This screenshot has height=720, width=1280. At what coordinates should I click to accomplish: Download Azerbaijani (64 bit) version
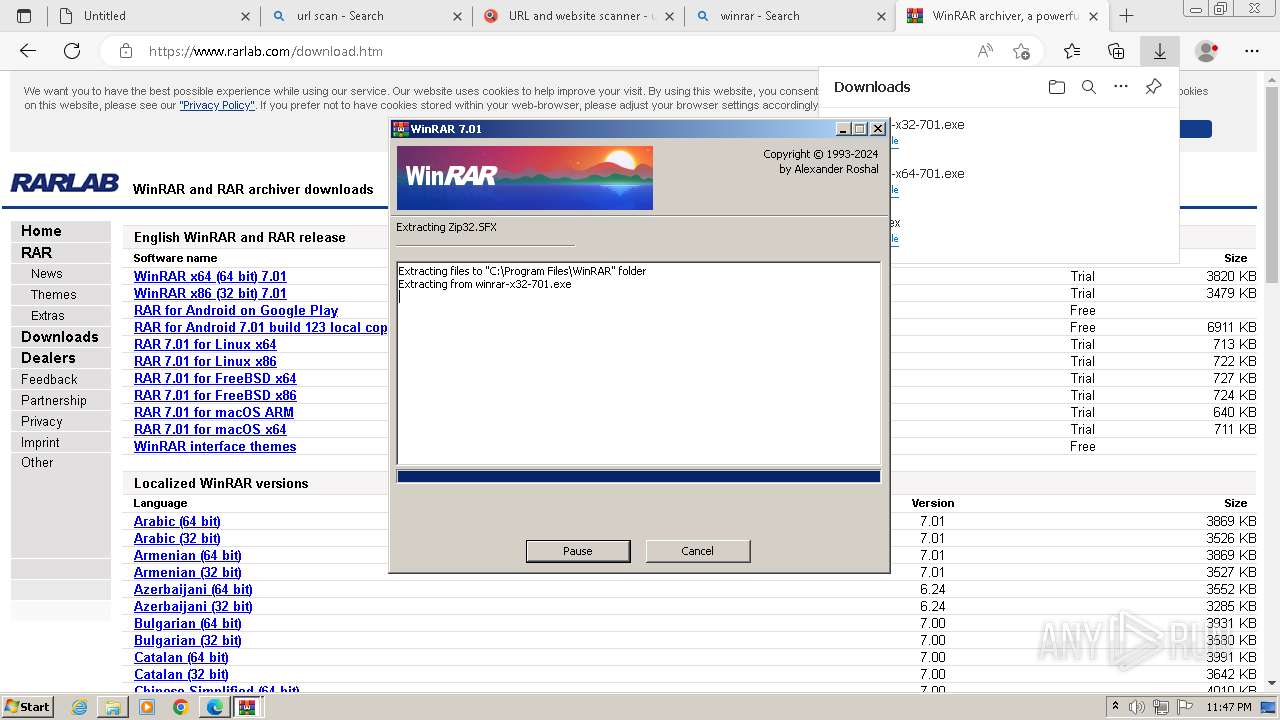click(x=193, y=590)
